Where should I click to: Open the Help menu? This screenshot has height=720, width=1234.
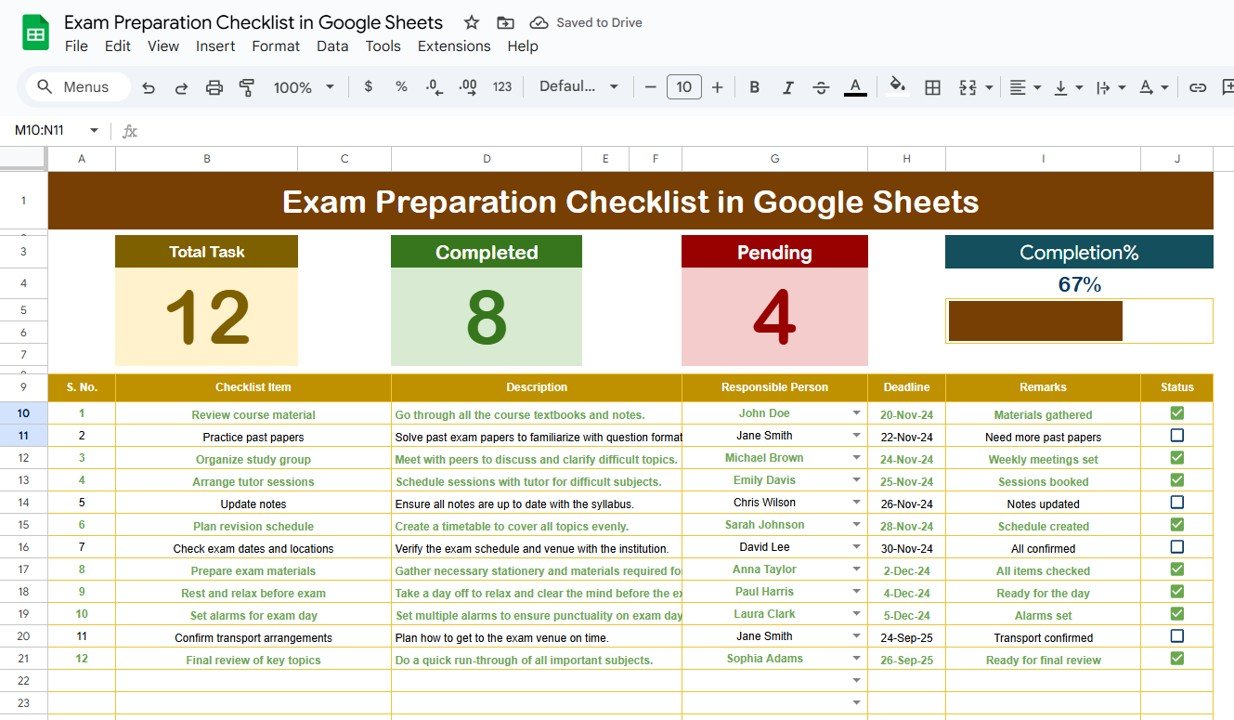click(x=522, y=46)
